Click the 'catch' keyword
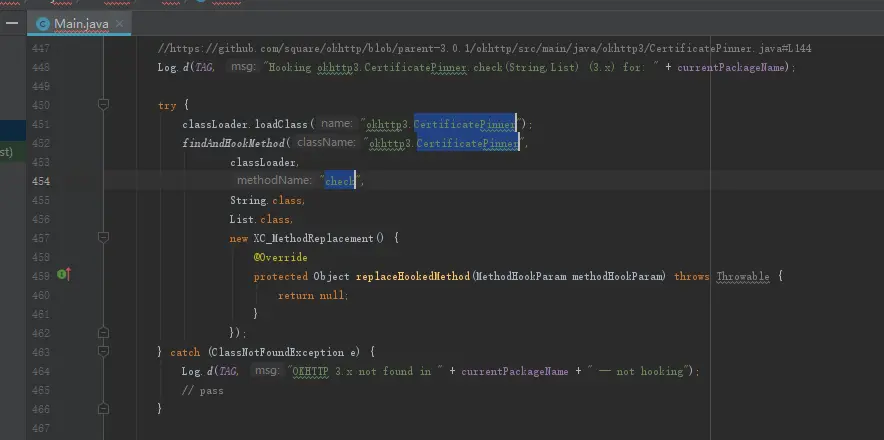Viewport: 884px width, 440px height. [x=185, y=352]
